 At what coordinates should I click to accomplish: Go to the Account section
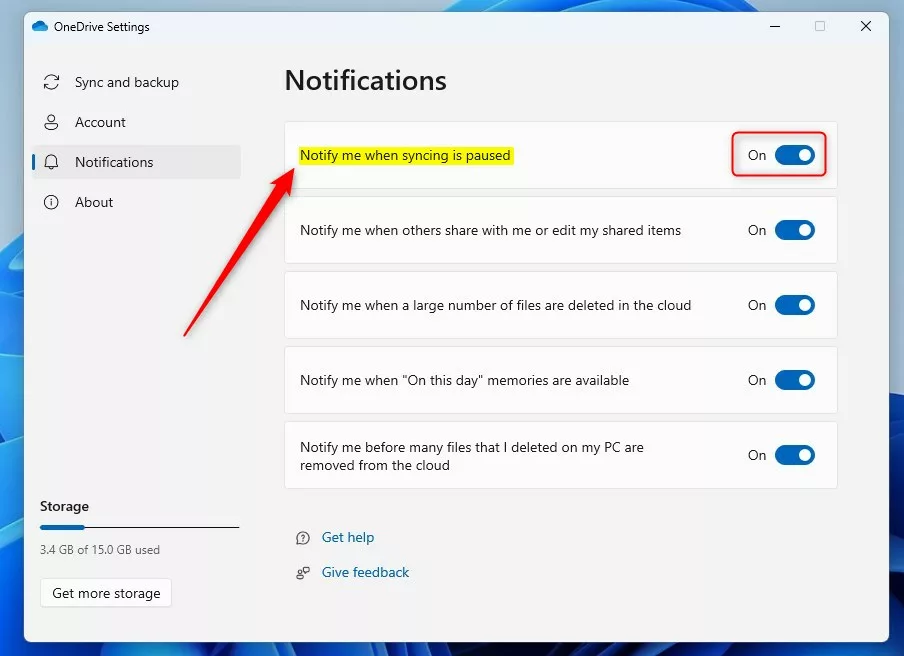tap(137, 122)
